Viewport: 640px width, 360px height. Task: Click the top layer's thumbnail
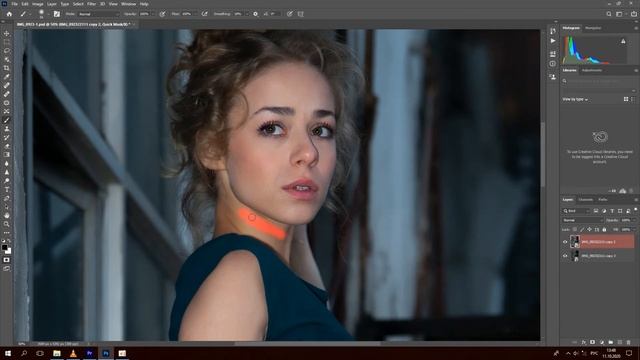[x=575, y=242]
